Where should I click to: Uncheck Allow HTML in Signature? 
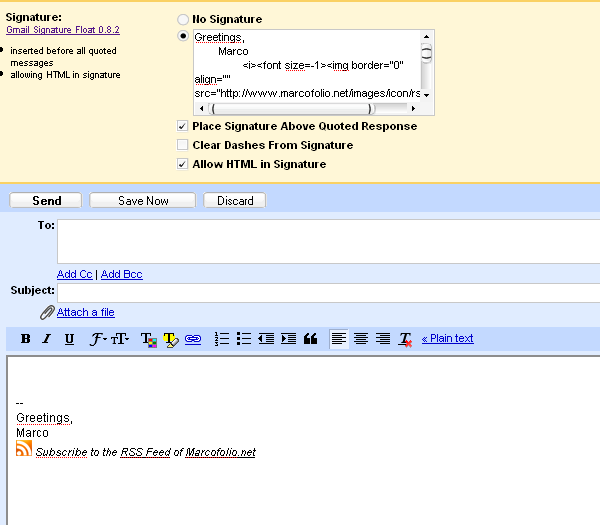(x=182, y=164)
